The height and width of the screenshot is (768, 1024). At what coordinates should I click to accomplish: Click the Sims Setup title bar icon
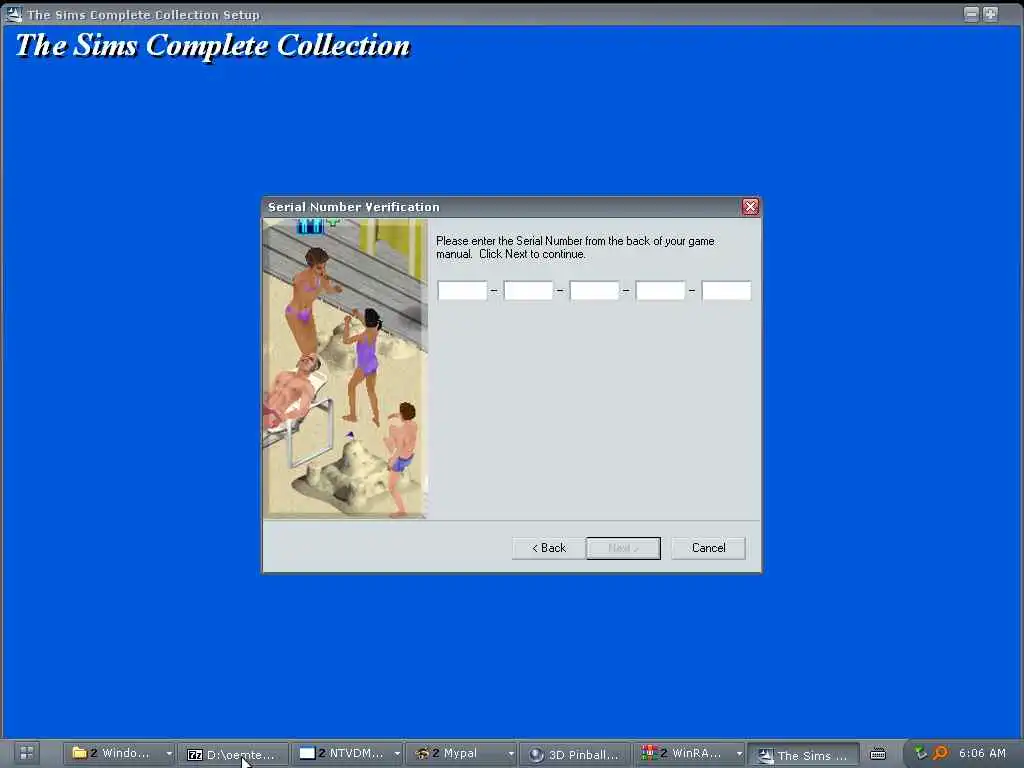pyautogui.click(x=13, y=14)
